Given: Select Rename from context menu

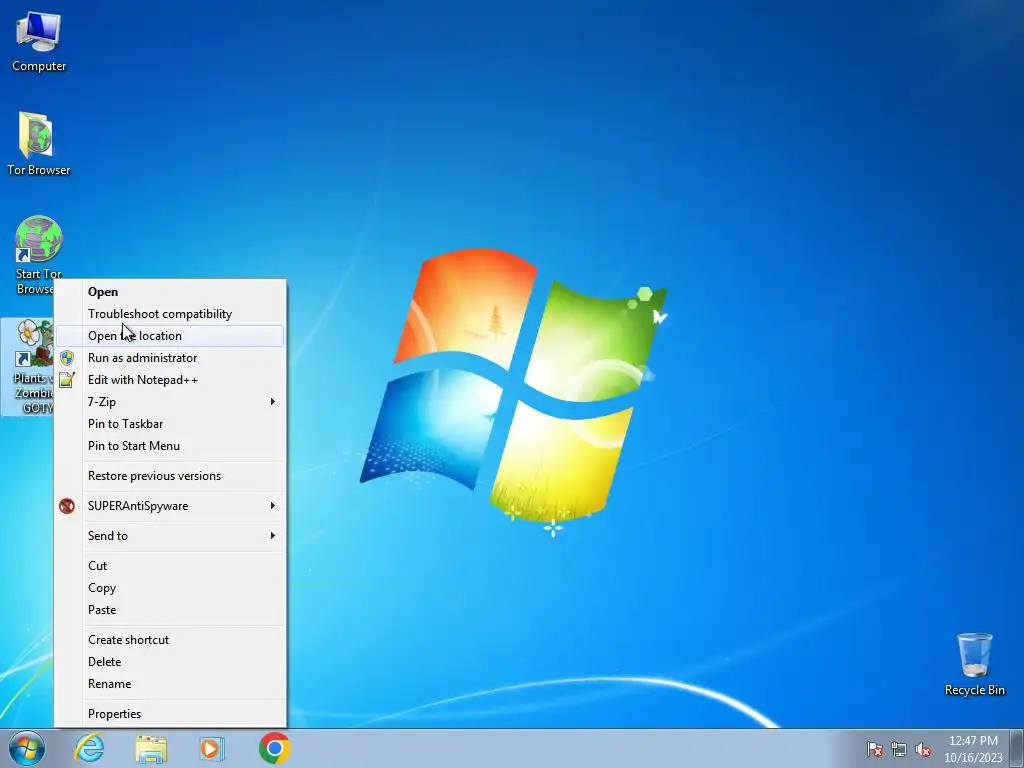Looking at the screenshot, I should coord(170,684).
